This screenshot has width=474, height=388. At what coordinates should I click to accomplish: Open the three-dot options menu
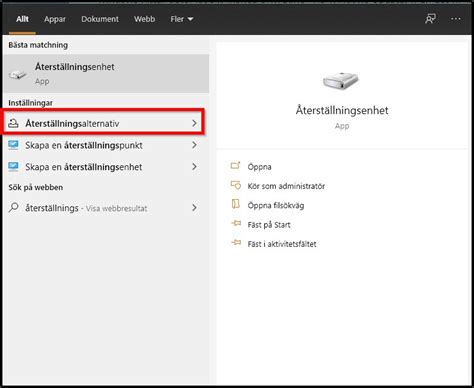pos(456,19)
